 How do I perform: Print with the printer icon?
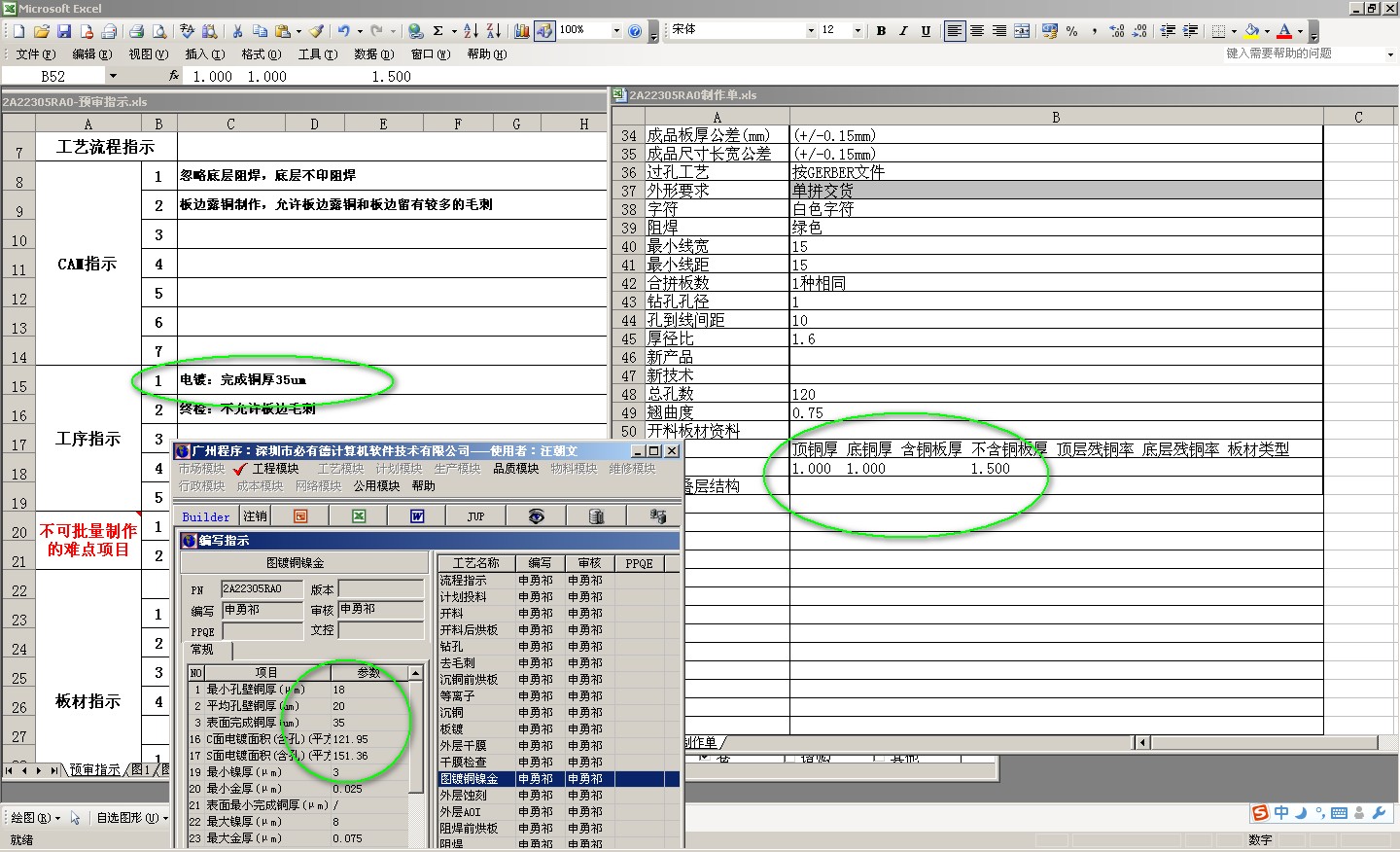point(137,31)
